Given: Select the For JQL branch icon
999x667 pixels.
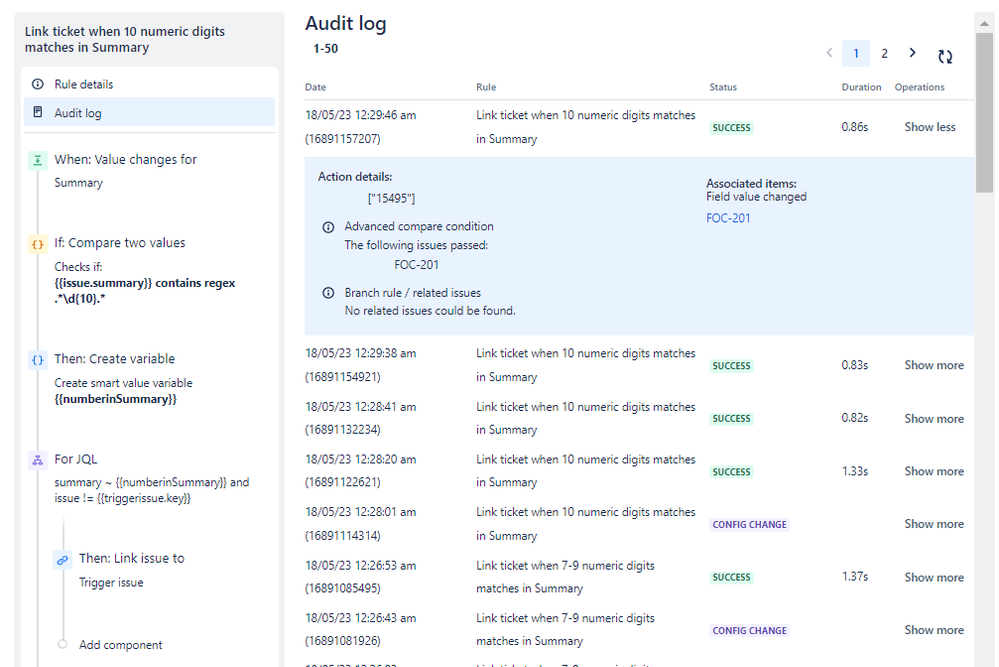Looking at the screenshot, I should [x=38, y=460].
